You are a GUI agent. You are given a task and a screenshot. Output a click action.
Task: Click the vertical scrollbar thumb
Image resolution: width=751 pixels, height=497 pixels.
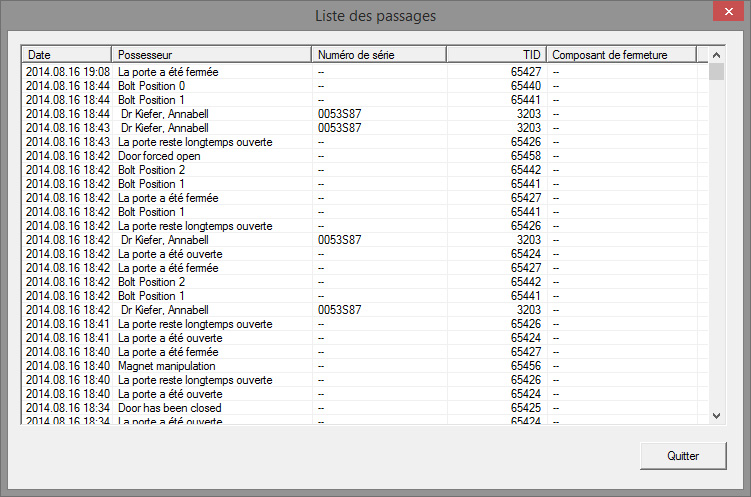pos(716,72)
